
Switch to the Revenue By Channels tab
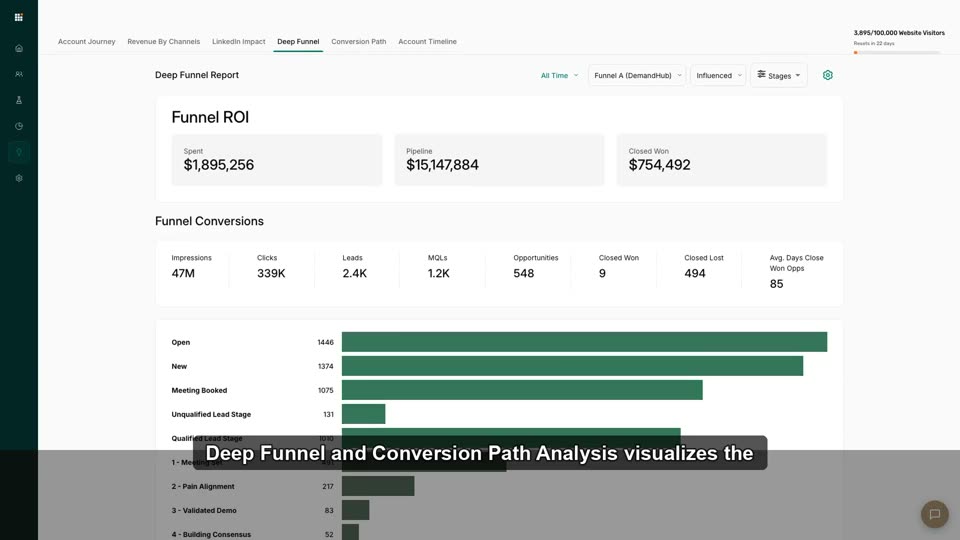(163, 42)
